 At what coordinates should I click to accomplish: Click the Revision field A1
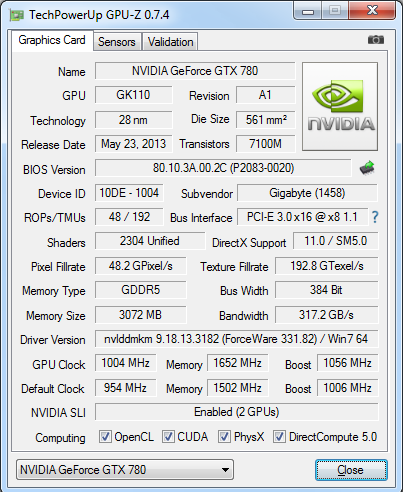(266, 95)
